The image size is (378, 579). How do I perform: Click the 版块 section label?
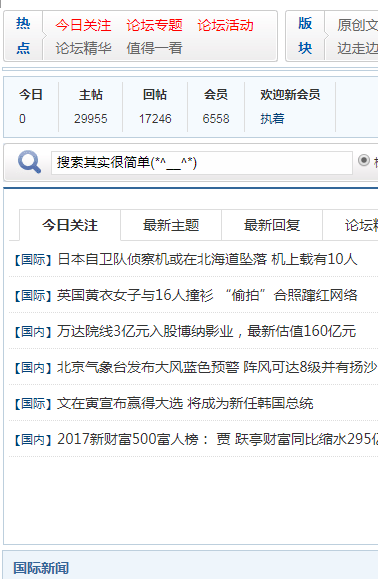coord(305,35)
